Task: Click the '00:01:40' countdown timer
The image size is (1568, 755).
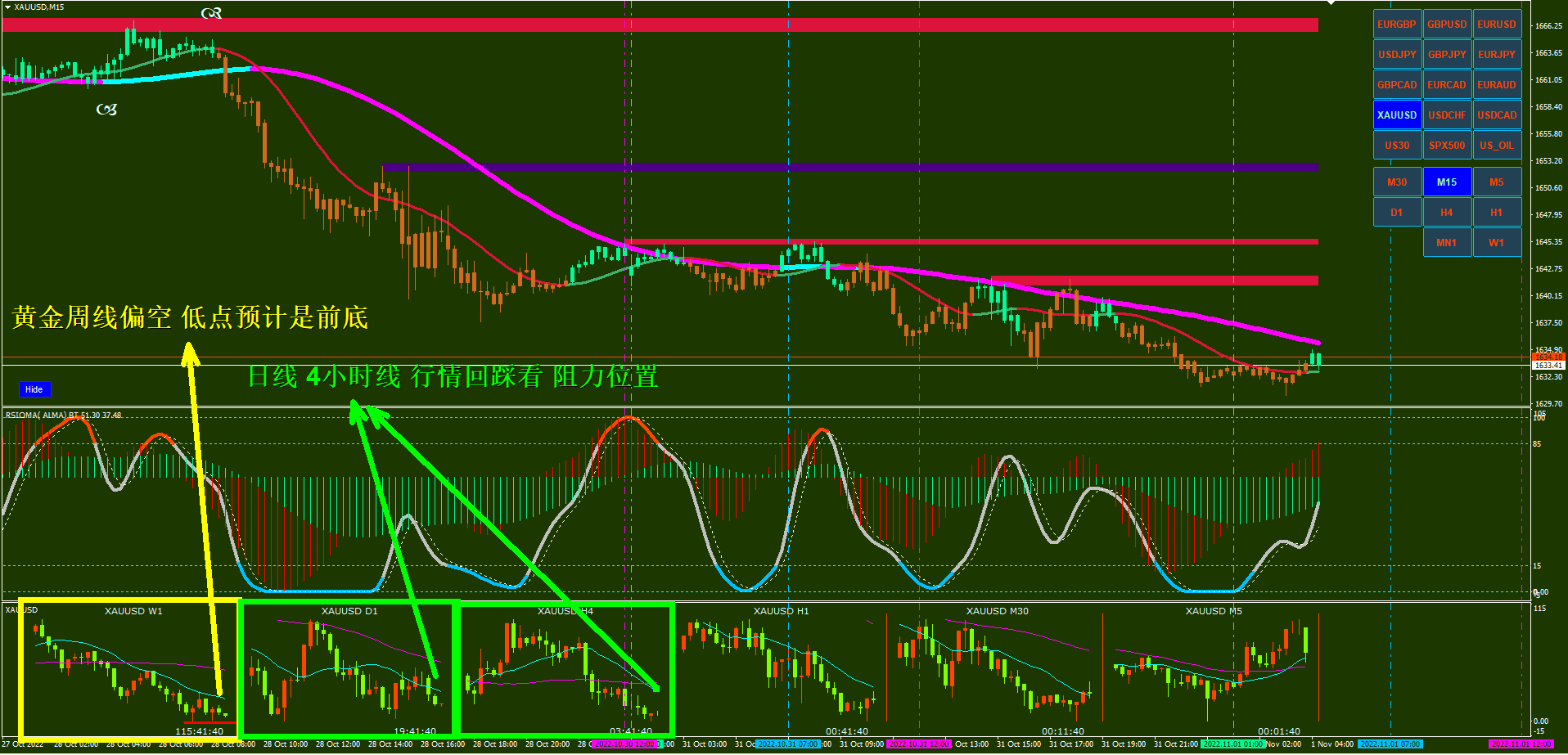Action: (x=1279, y=731)
